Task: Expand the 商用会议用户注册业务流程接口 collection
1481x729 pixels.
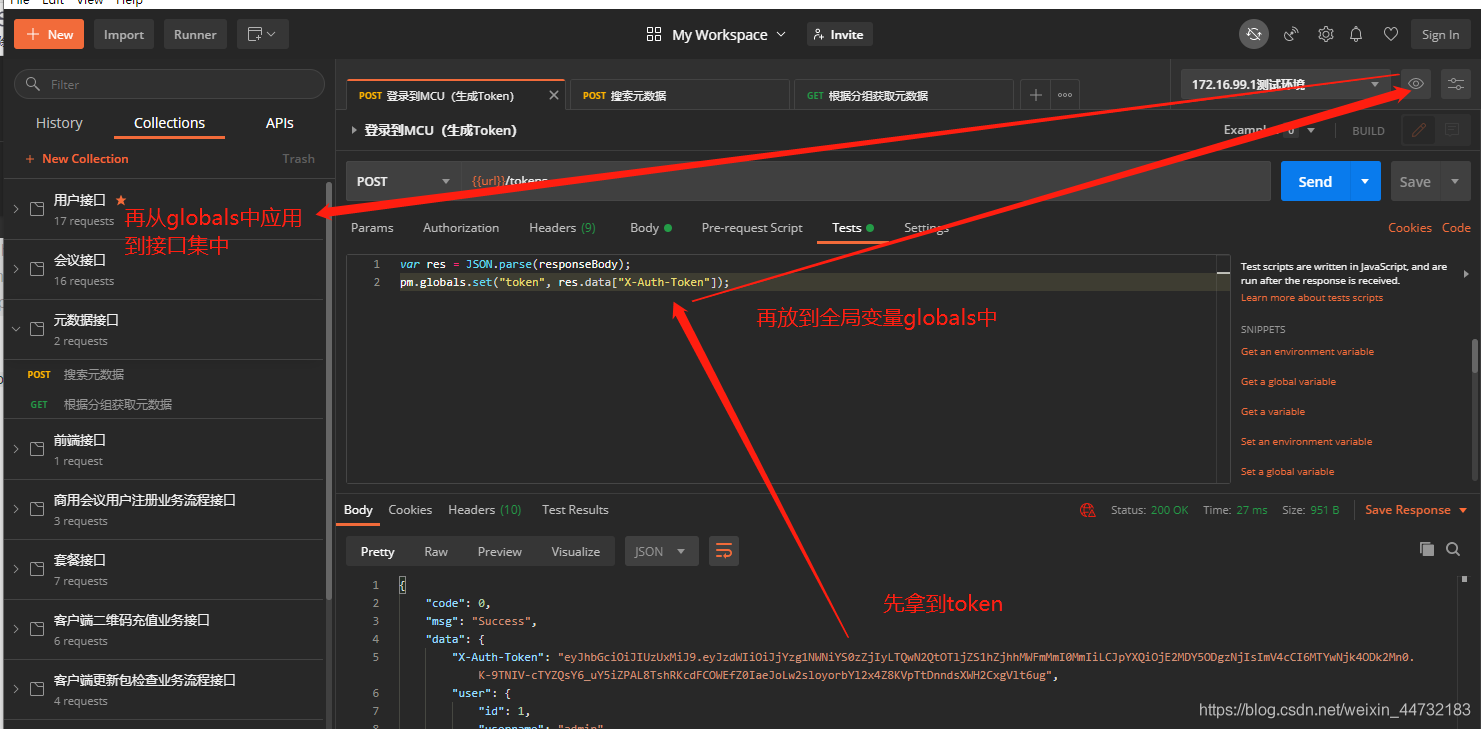Action: click(x=16, y=509)
